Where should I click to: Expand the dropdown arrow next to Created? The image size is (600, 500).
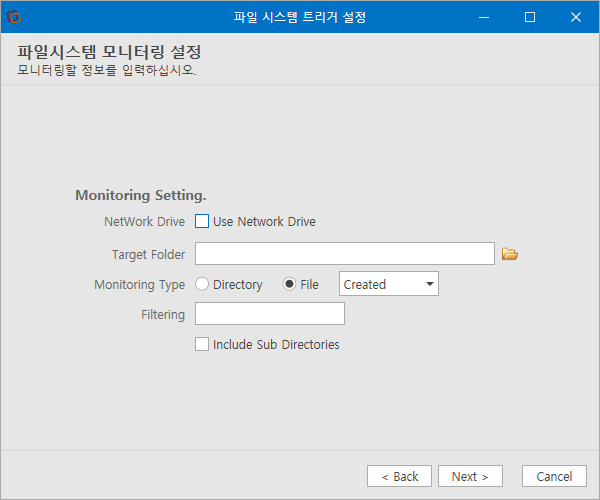pos(430,284)
